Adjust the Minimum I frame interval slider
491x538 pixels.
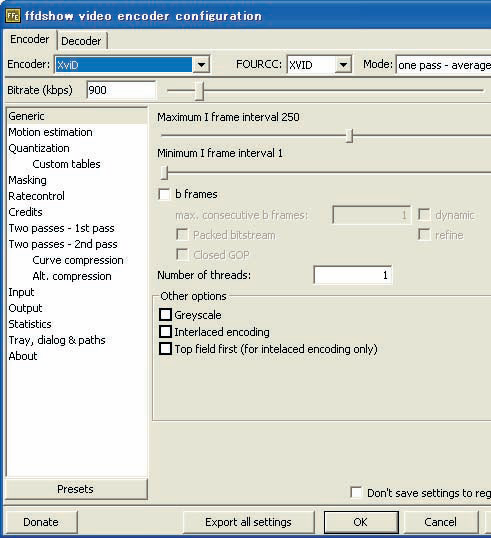pyautogui.click(x=164, y=173)
